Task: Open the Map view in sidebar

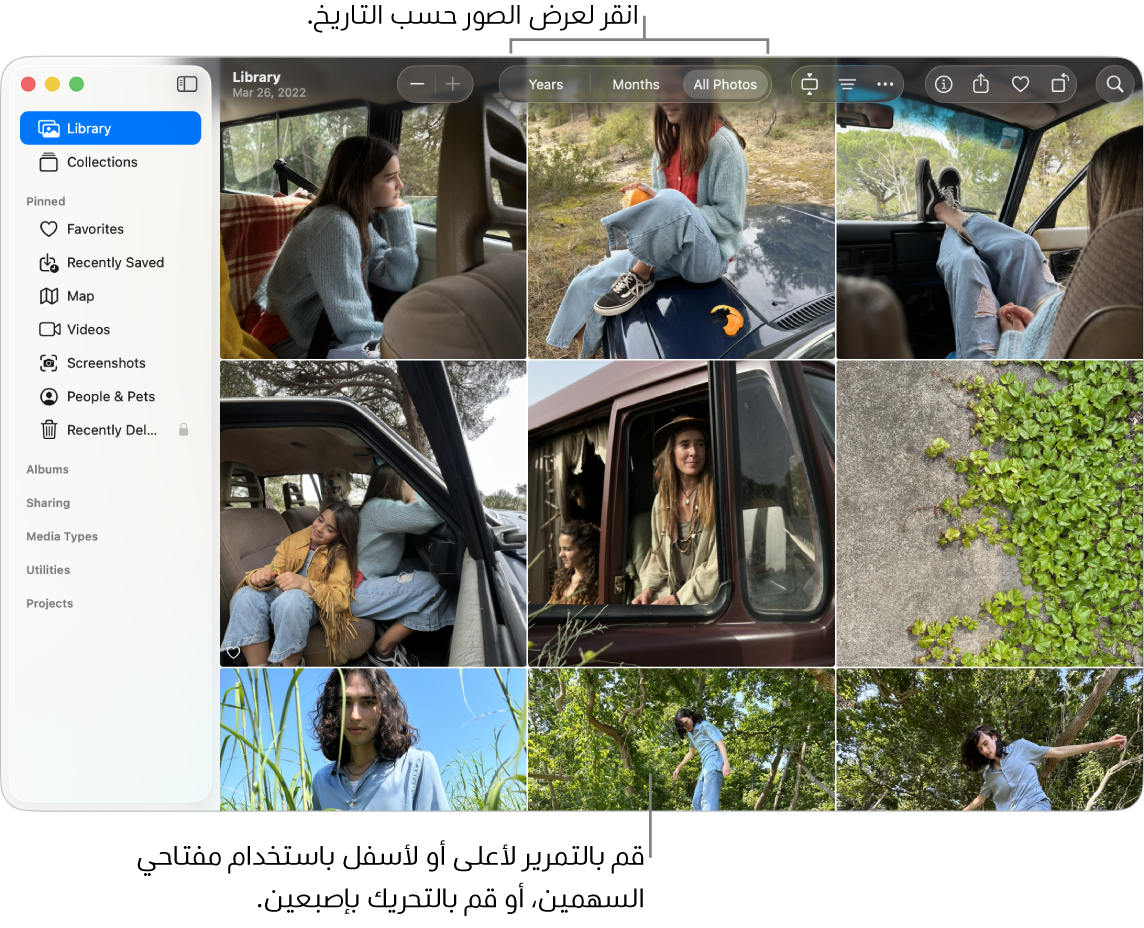Action: (80, 296)
